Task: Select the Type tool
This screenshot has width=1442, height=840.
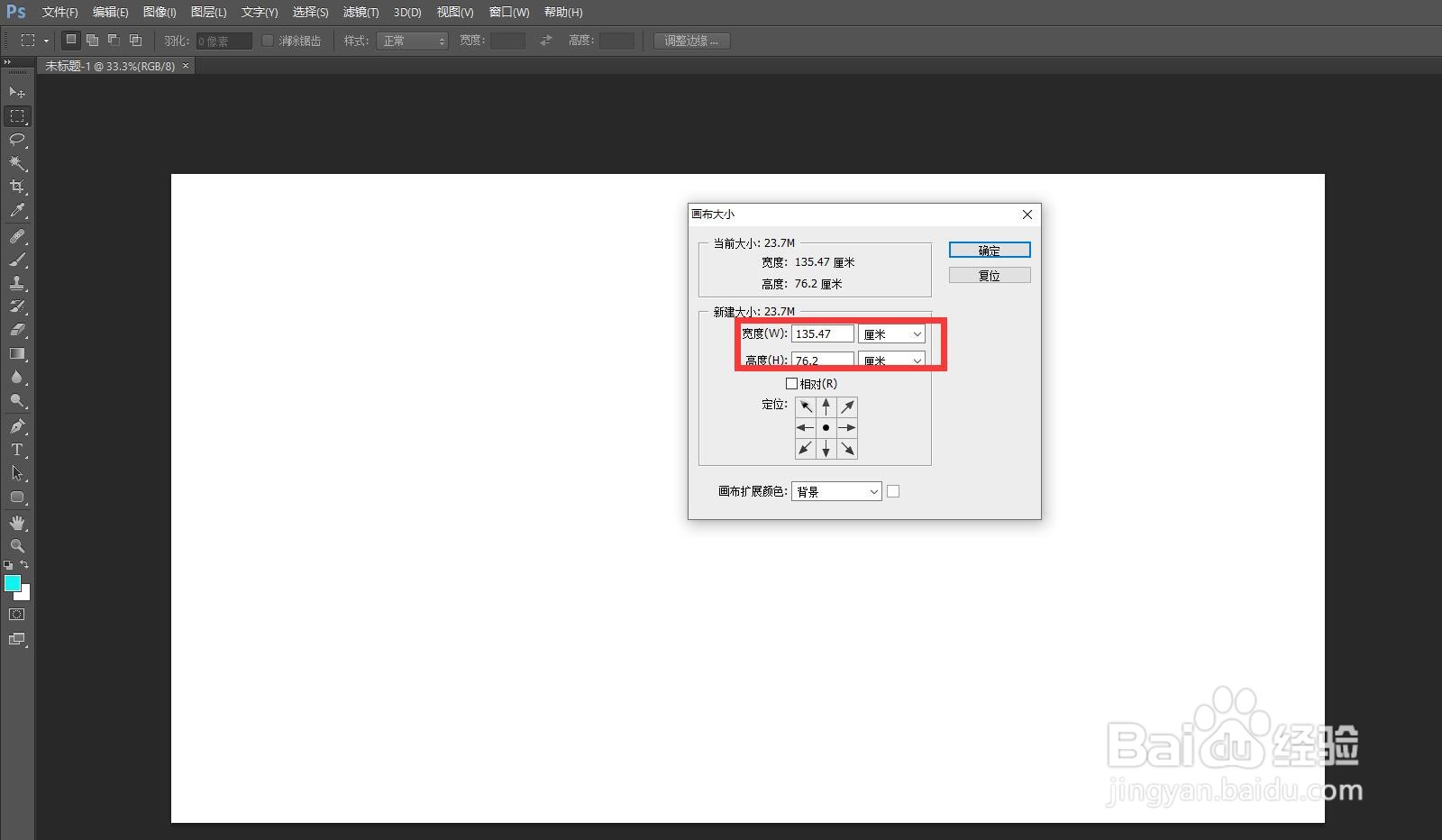Action: pyautogui.click(x=17, y=450)
